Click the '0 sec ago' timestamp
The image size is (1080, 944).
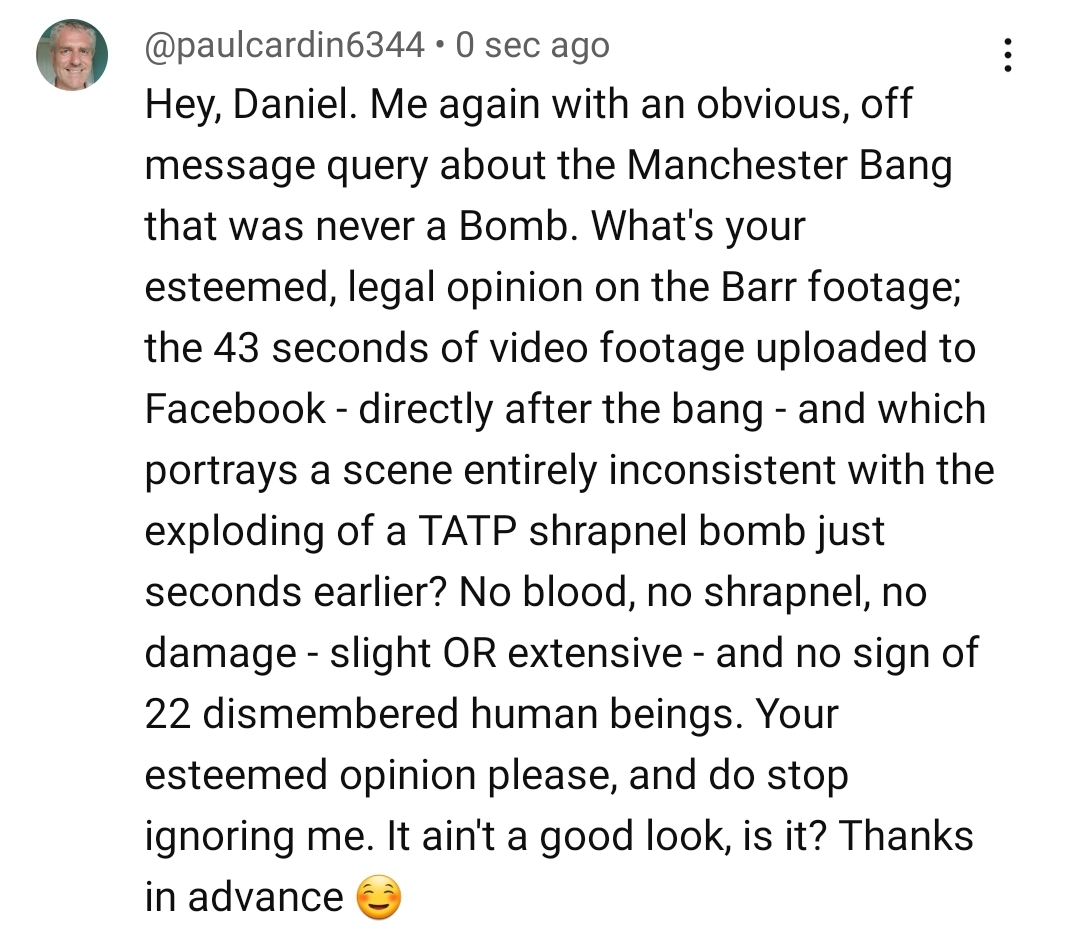pyautogui.click(x=532, y=46)
